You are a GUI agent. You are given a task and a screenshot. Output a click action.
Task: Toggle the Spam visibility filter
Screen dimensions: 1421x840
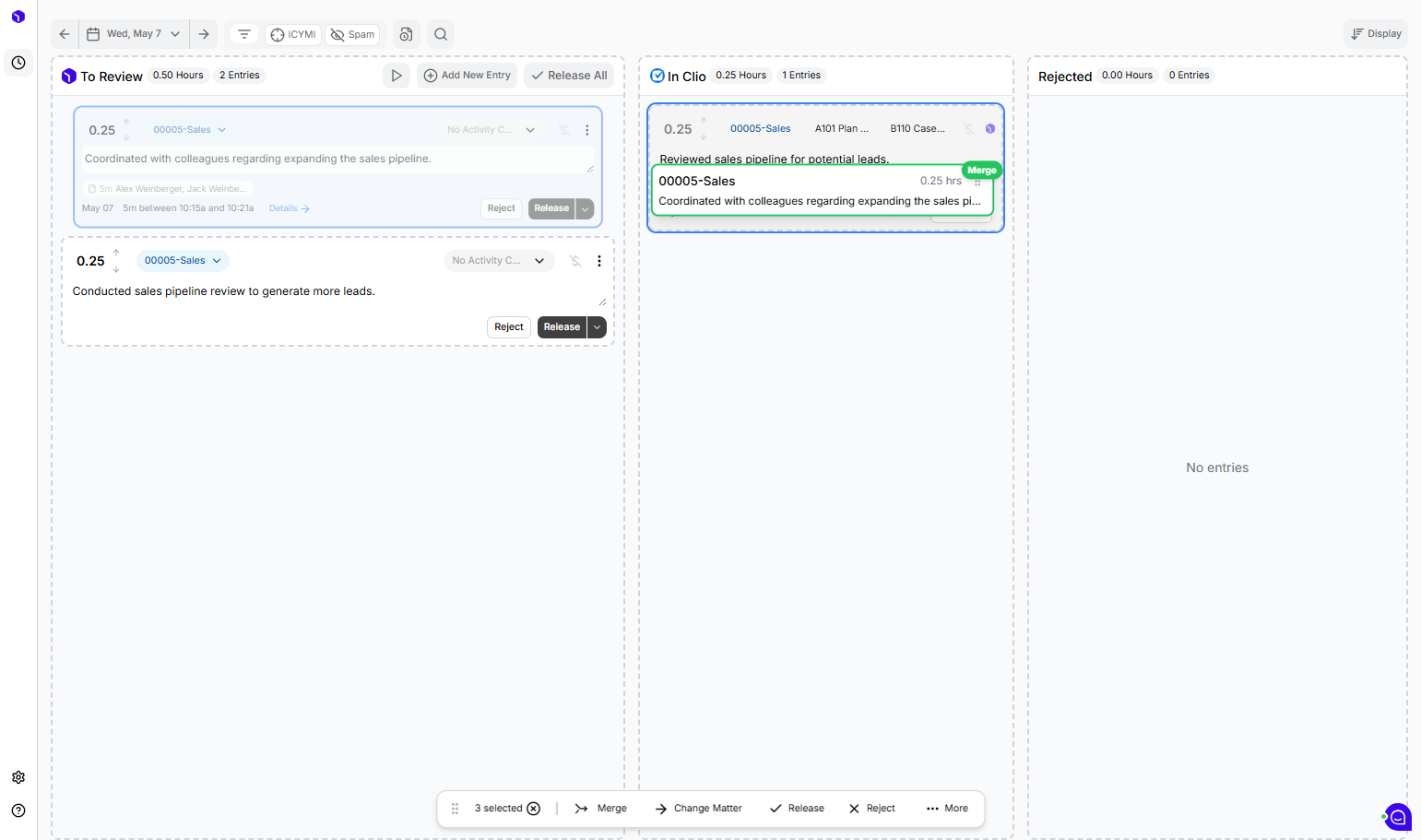tap(352, 35)
